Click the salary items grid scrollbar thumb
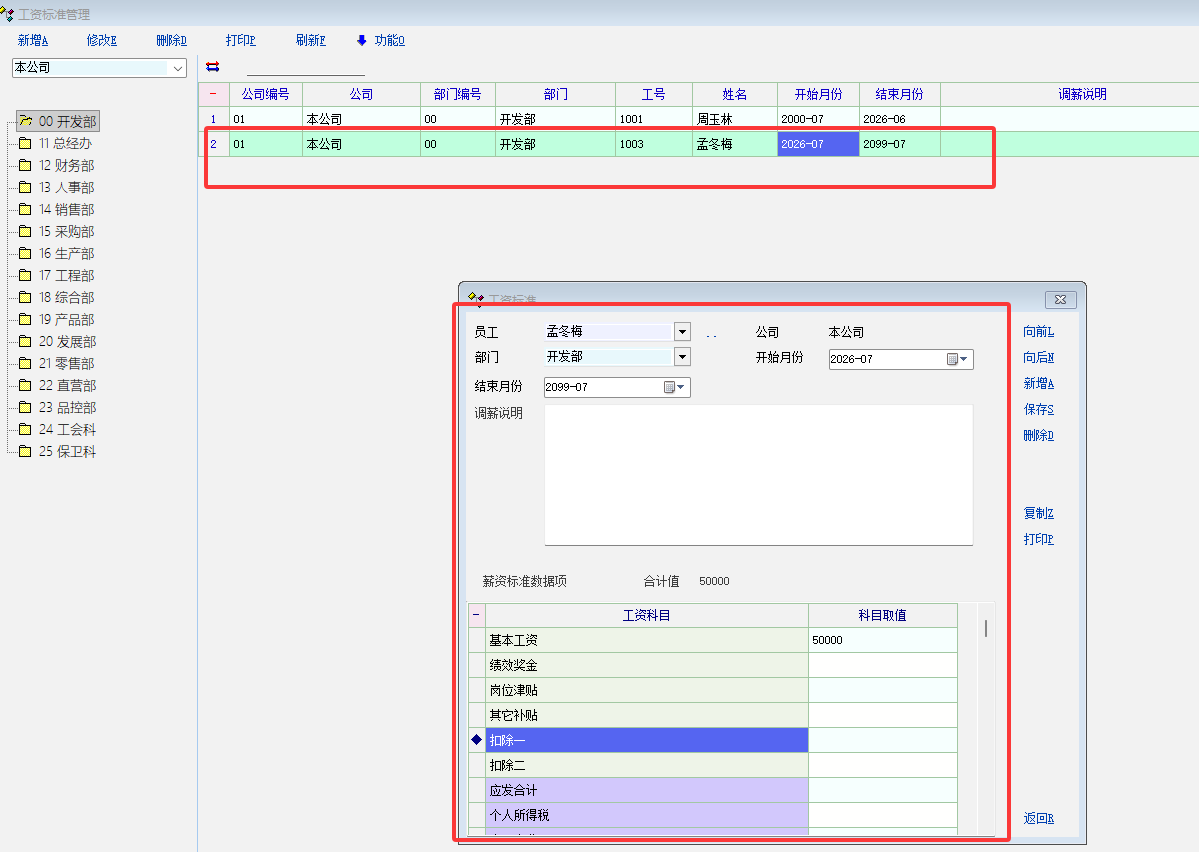The height and width of the screenshot is (852, 1199). tap(986, 629)
